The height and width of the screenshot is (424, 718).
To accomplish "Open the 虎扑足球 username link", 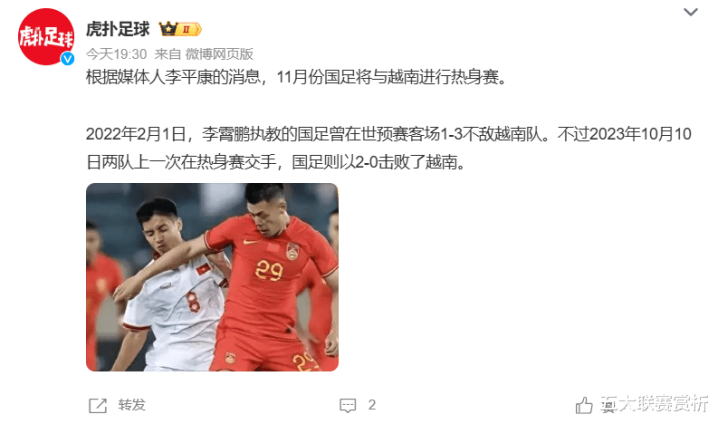I will pos(118,29).
